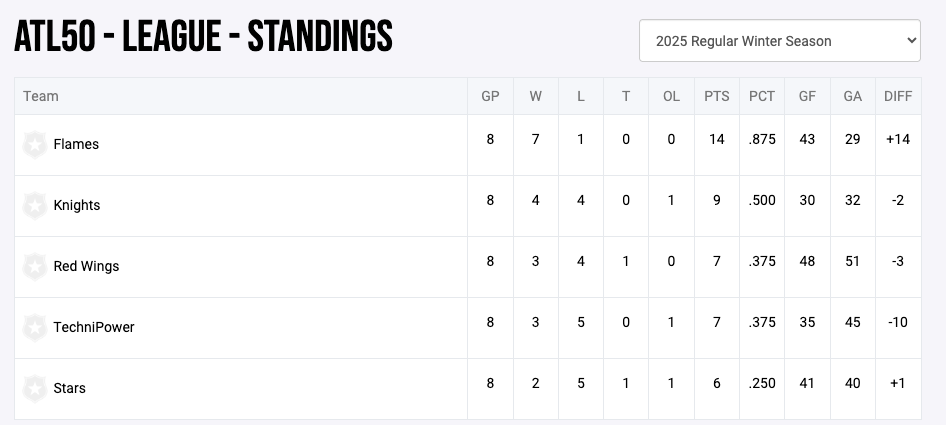Sort by the GF column header
Screen dimensions: 946x425
807,97
